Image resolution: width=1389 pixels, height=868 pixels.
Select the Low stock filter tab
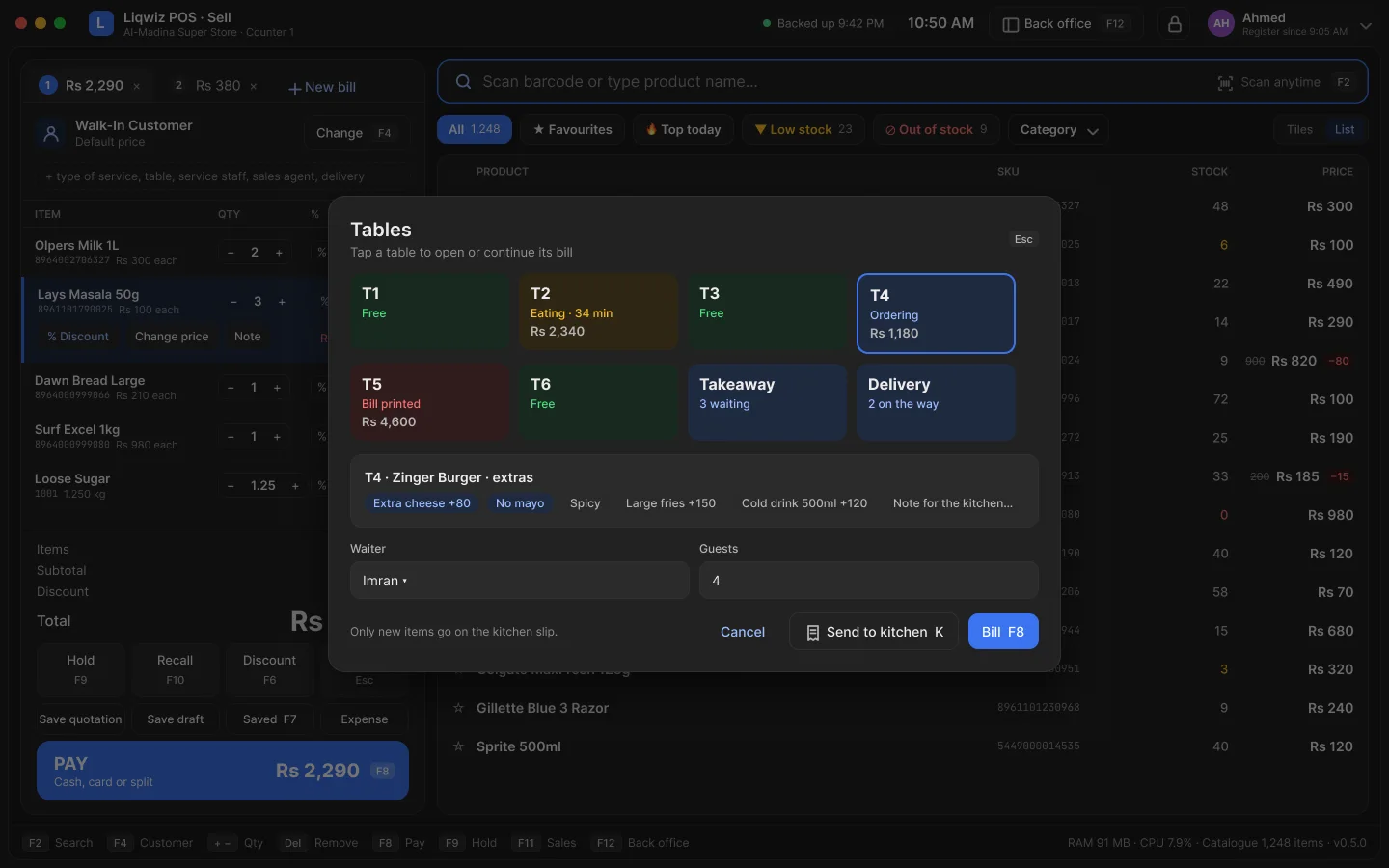click(x=803, y=130)
